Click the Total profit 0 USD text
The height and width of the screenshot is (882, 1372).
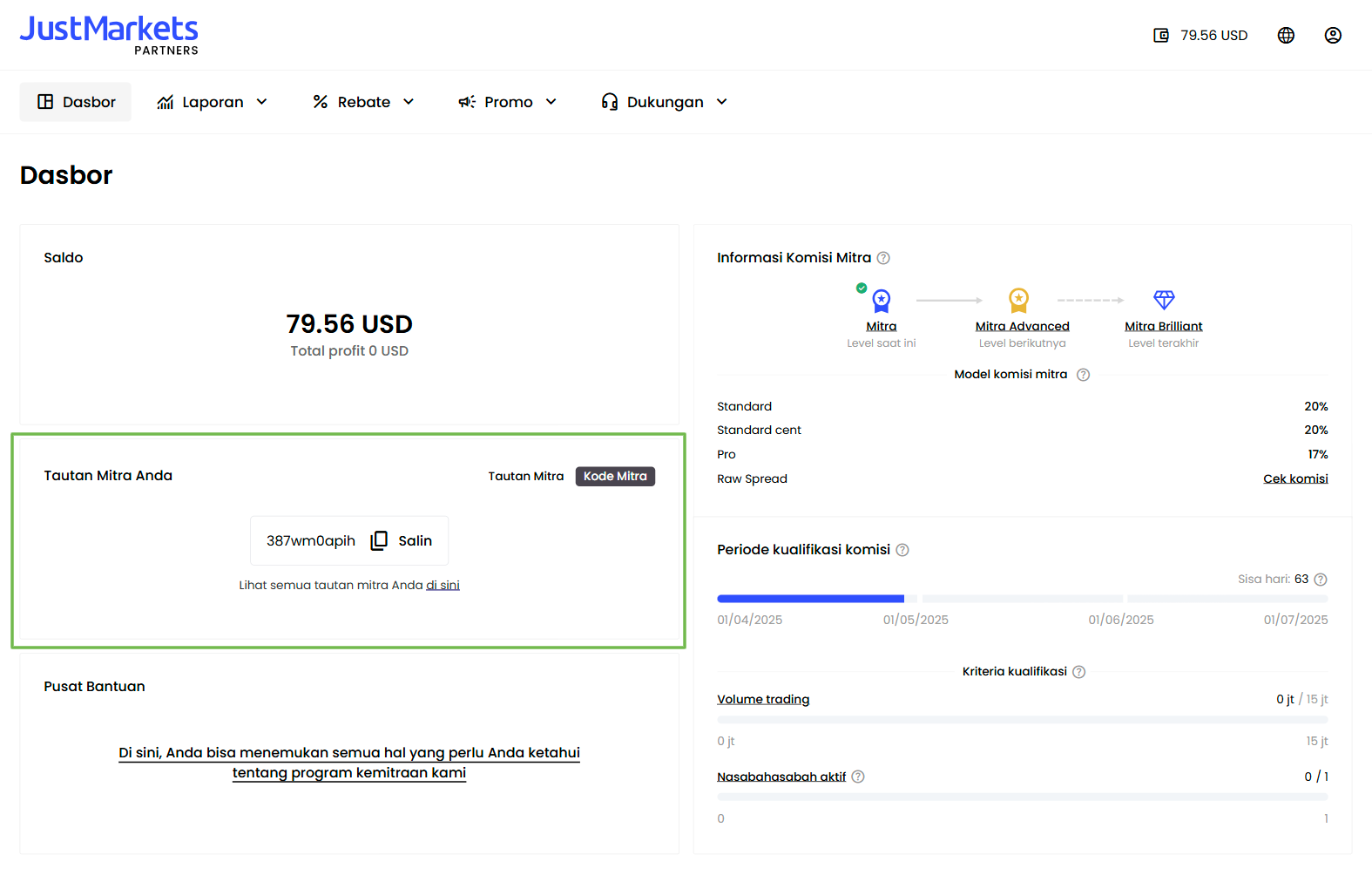pos(349,350)
